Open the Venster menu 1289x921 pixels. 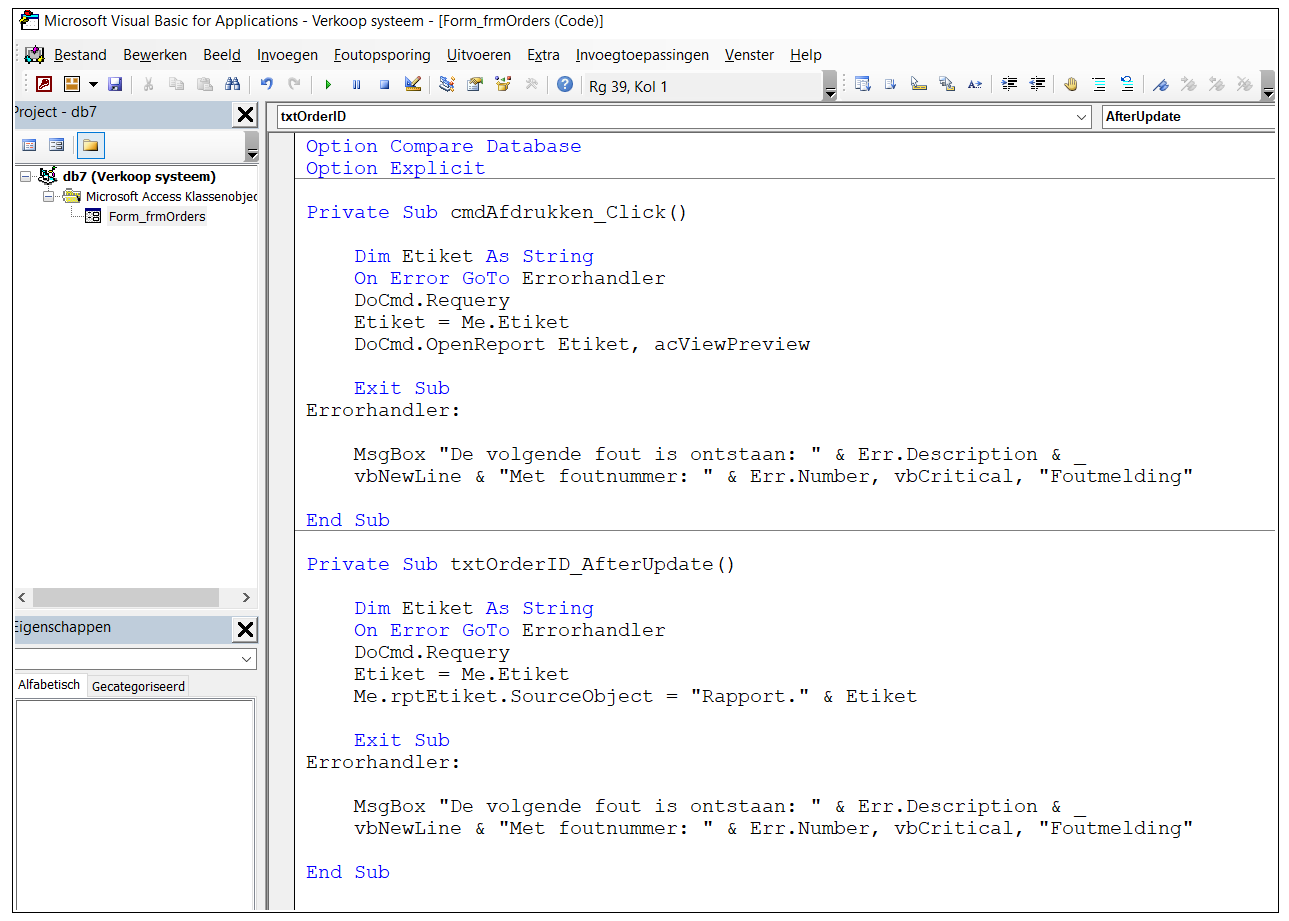click(x=749, y=55)
